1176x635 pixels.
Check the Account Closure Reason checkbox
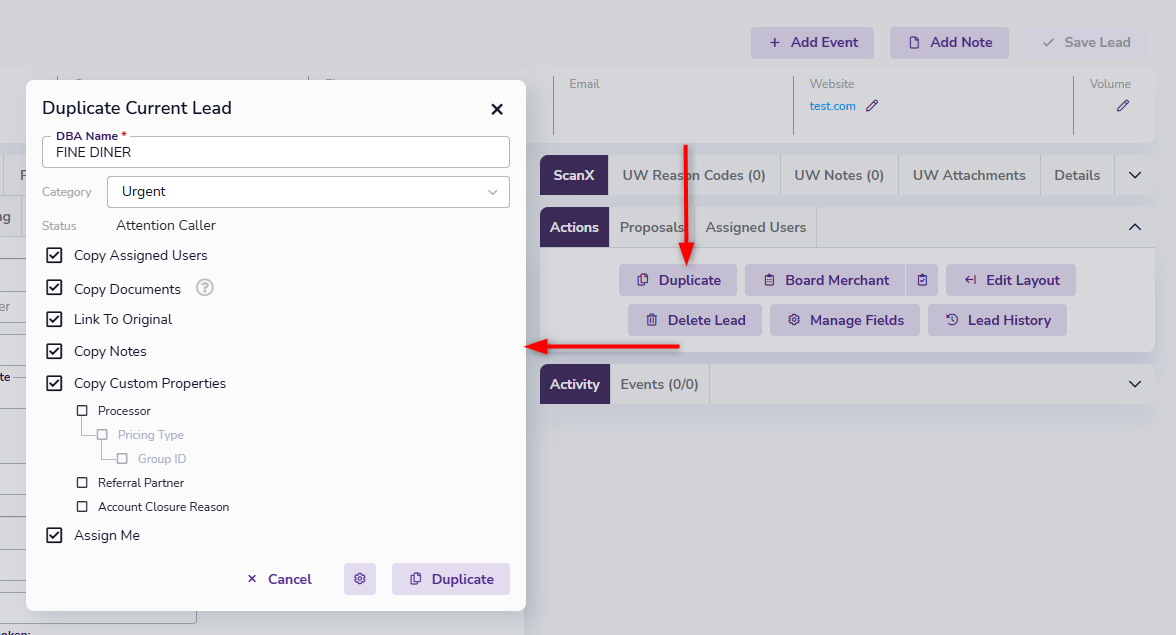(x=82, y=507)
